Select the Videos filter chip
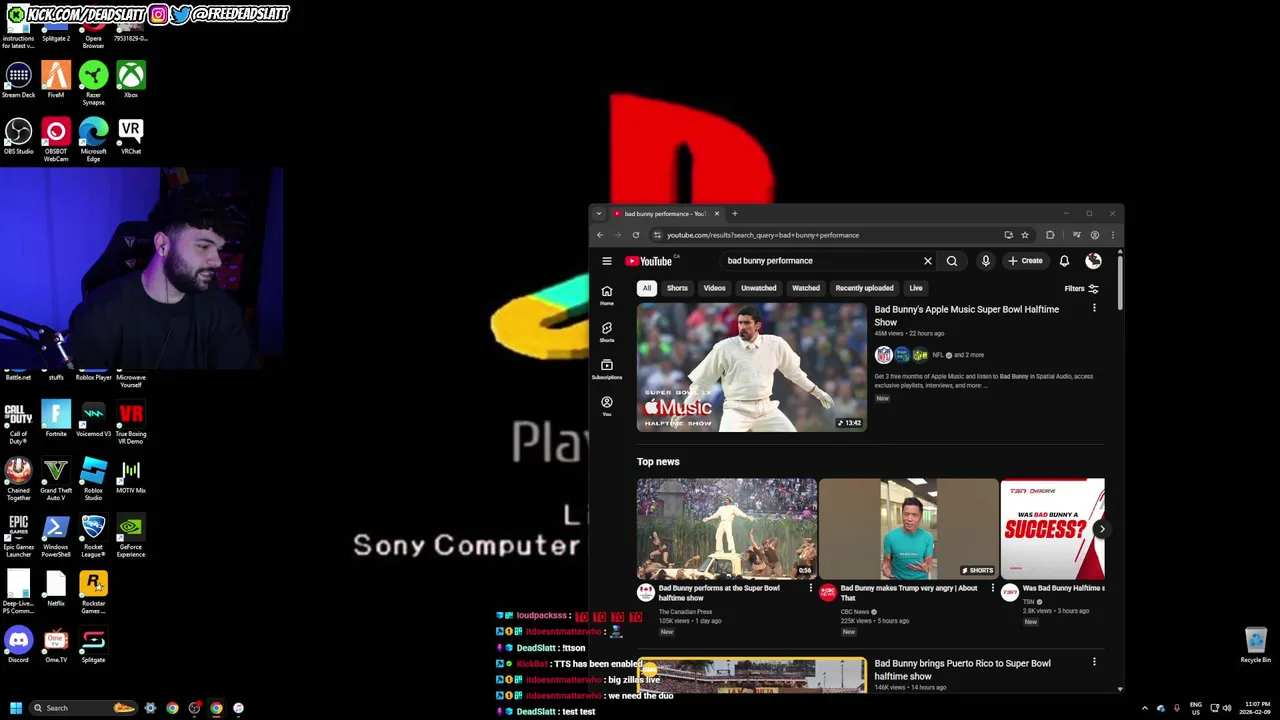This screenshot has width=1280, height=720. point(714,288)
